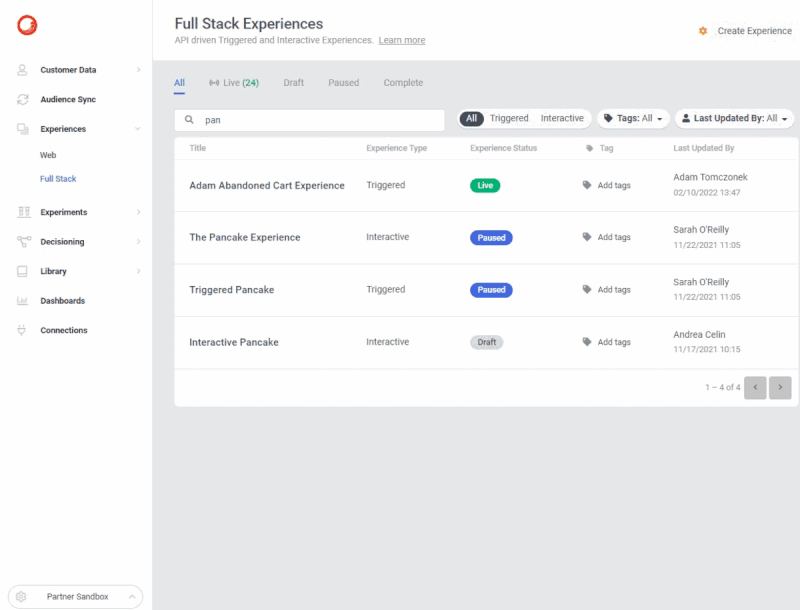The height and width of the screenshot is (610, 800).
Task: Open the Tags: All dropdown
Action: click(x=634, y=118)
